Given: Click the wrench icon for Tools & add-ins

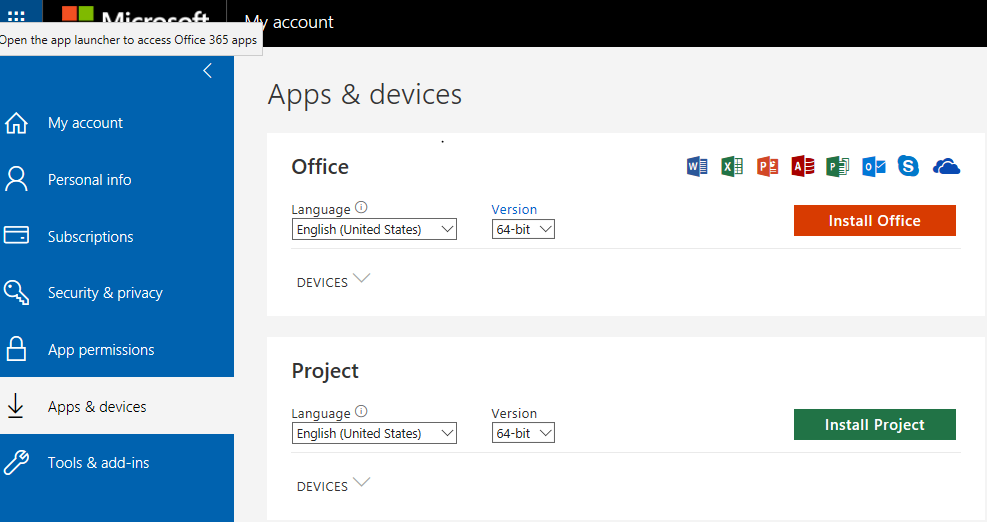Looking at the screenshot, I should (16, 463).
